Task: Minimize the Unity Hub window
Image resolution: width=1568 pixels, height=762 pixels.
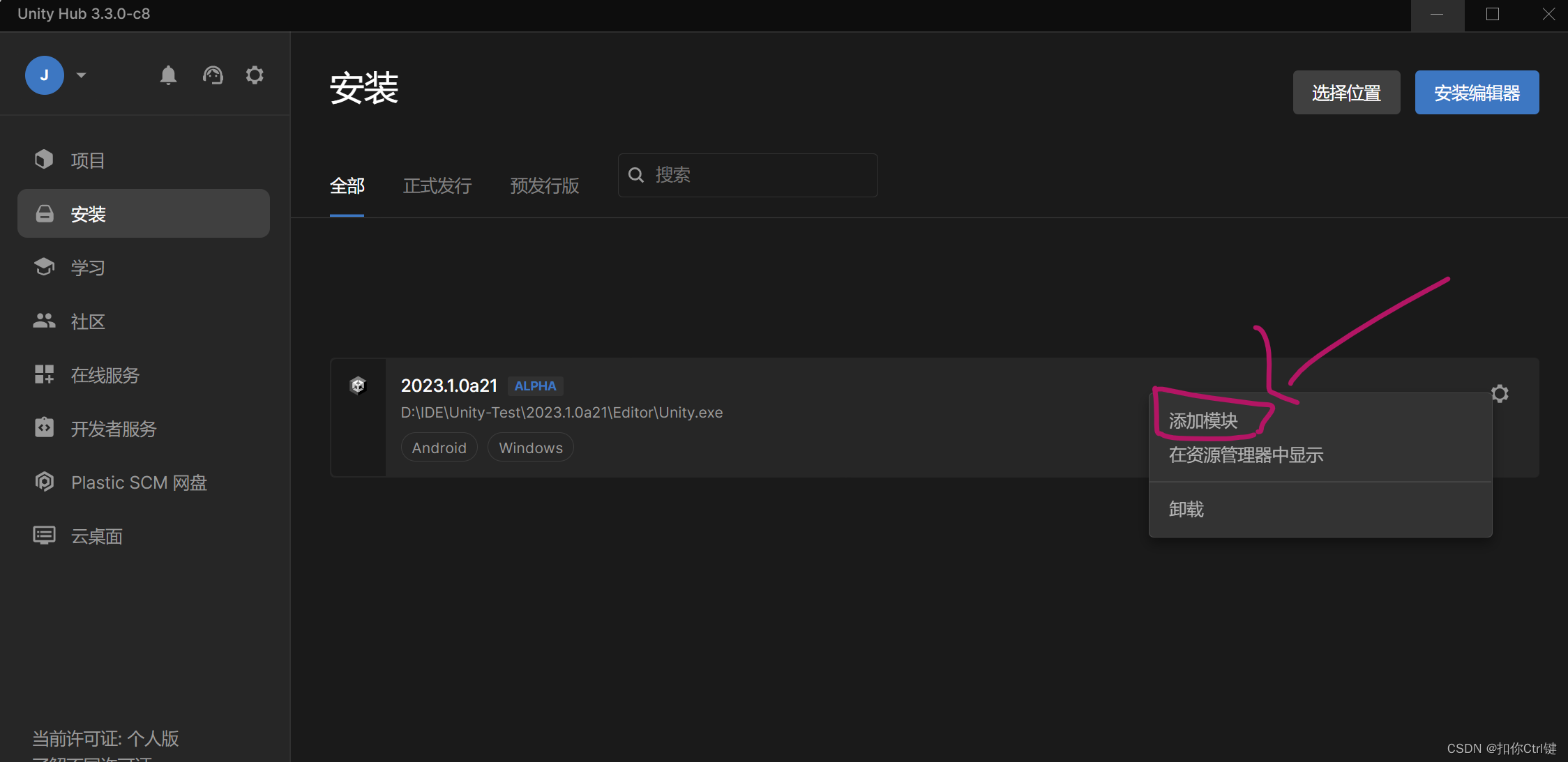Action: 1437,15
